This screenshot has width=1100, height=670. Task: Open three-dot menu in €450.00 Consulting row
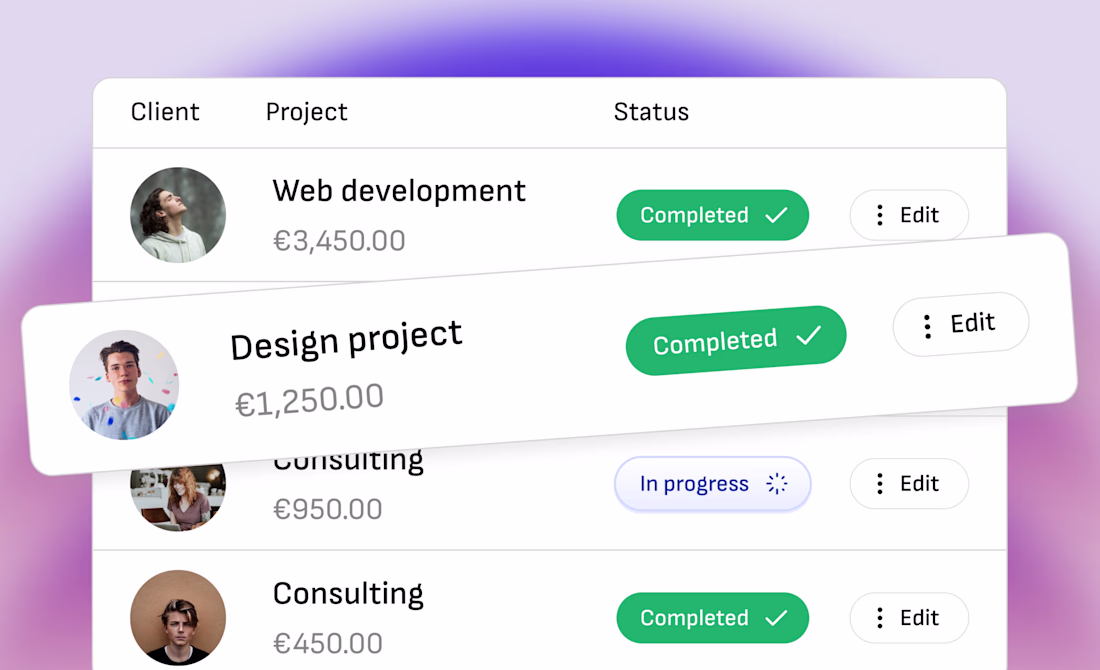pos(879,618)
